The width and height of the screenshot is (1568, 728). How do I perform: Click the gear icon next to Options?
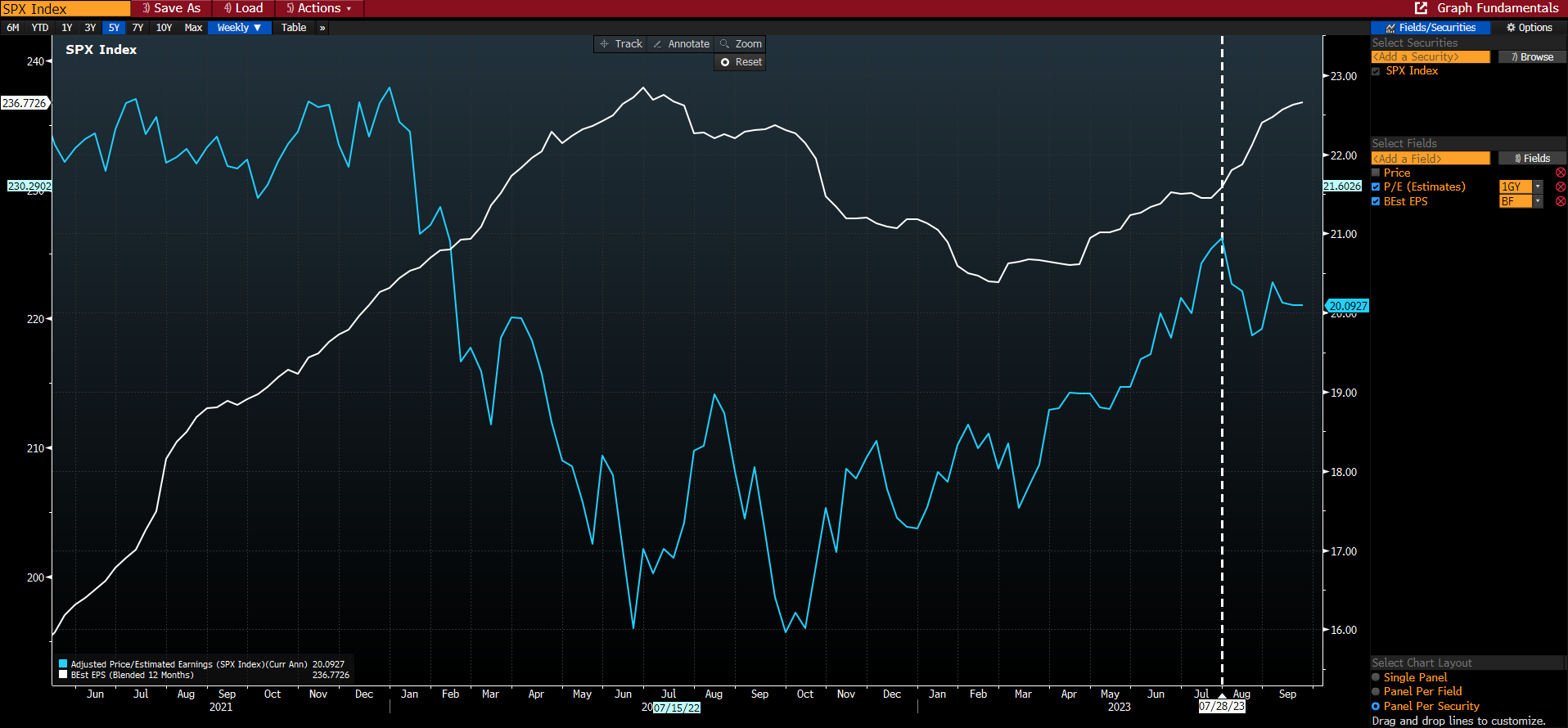pyautogui.click(x=1511, y=28)
